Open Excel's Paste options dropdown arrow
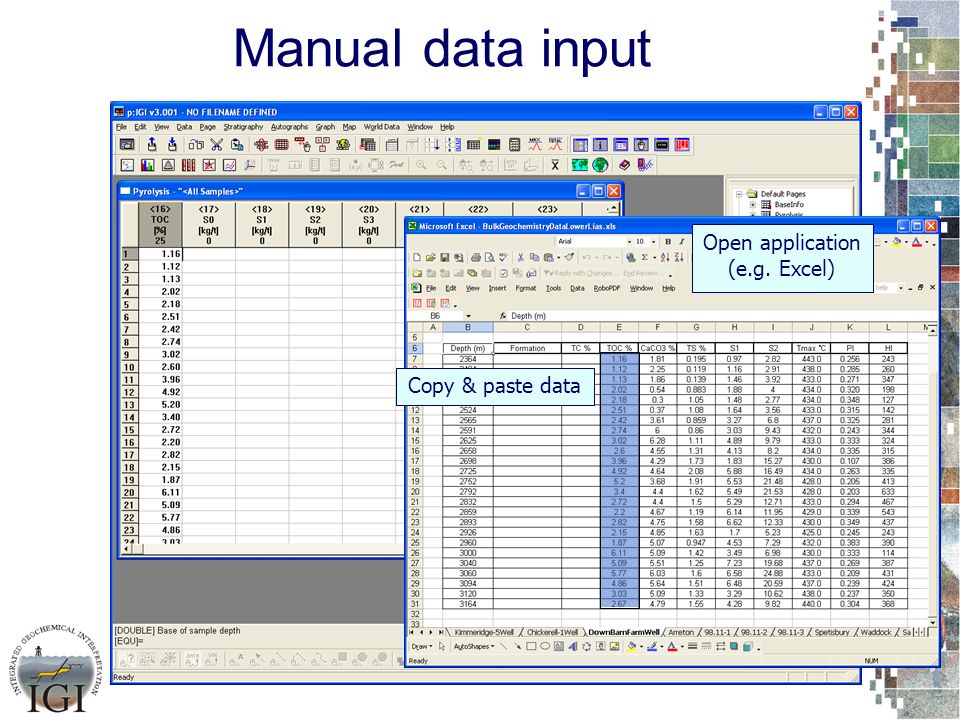Image resolution: width=960 pixels, height=720 pixels. (x=558, y=258)
